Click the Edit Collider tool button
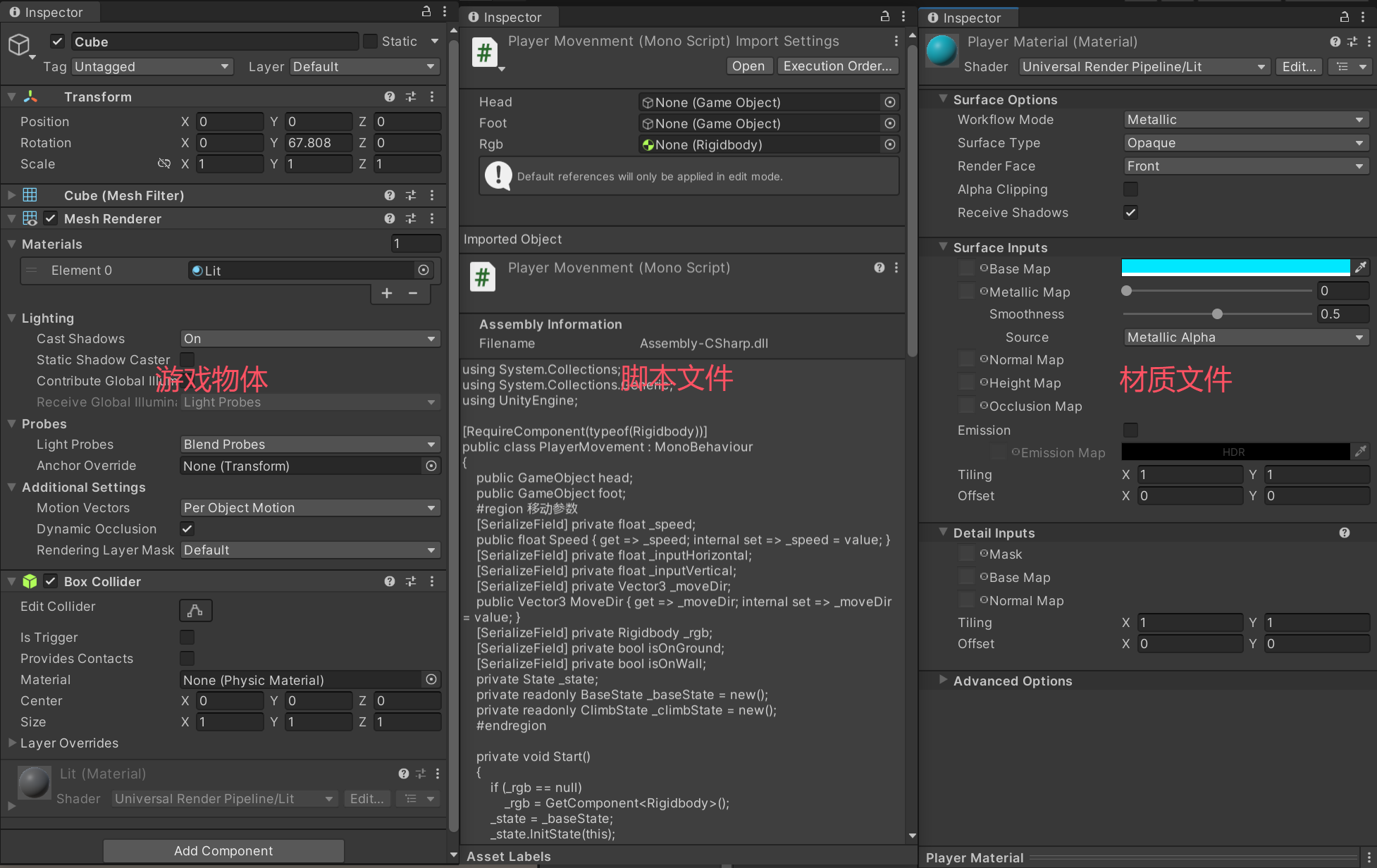This screenshot has width=1377, height=868. pyautogui.click(x=196, y=610)
